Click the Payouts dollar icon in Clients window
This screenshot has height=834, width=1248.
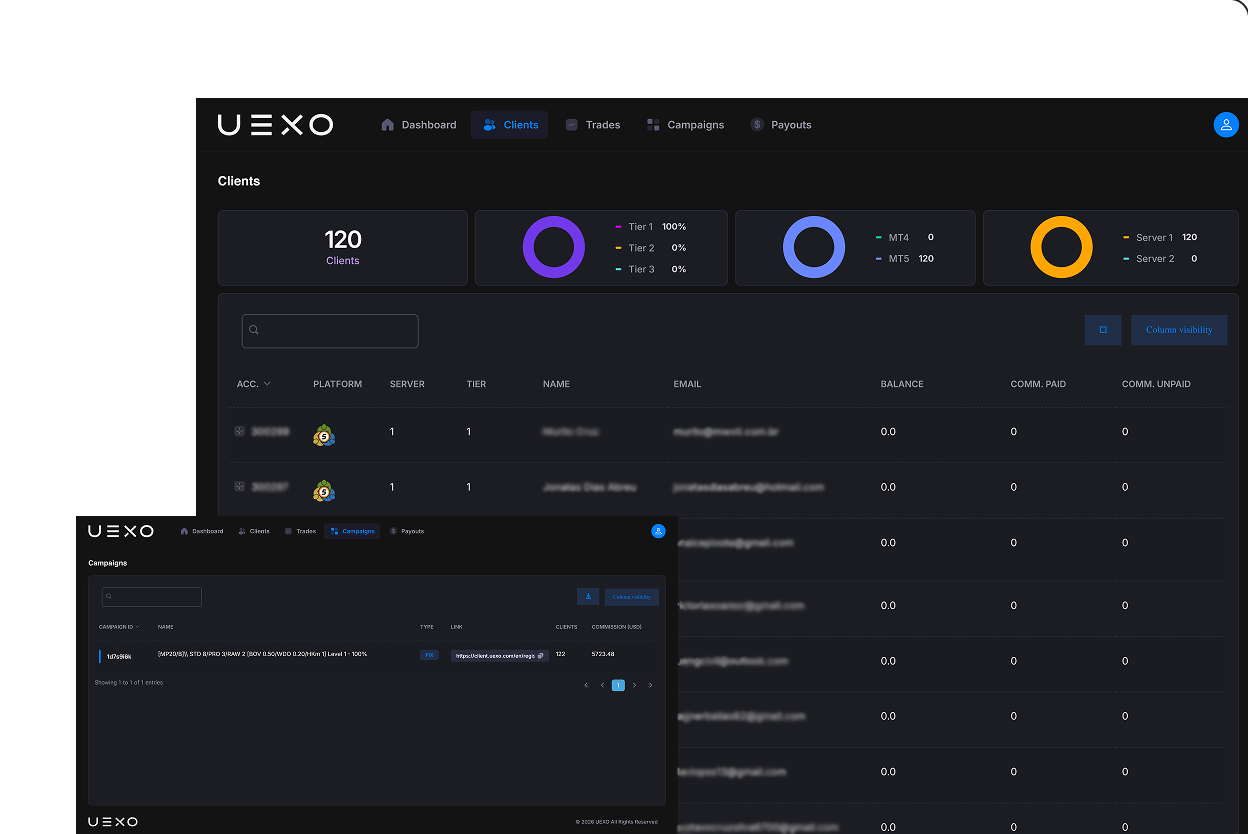click(x=757, y=125)
